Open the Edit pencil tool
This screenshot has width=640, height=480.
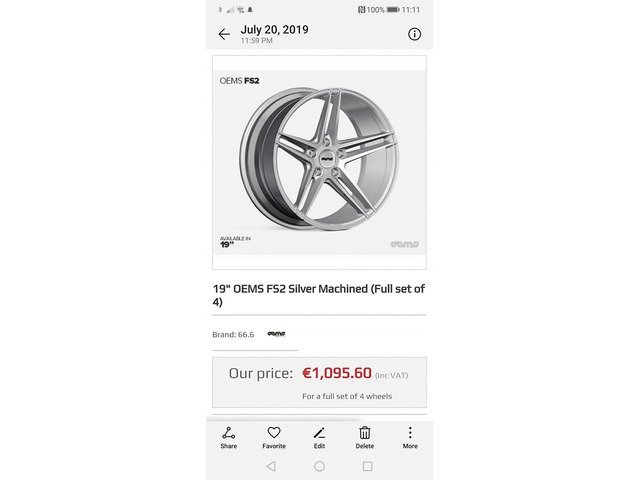[x=319, y=437]
